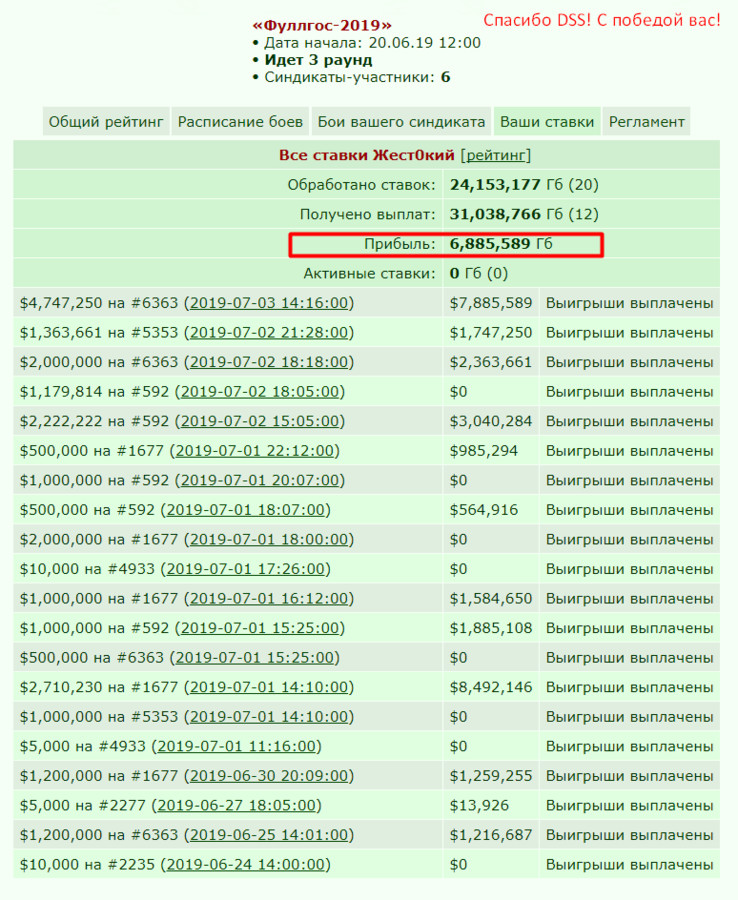Open battle link 2019-07-01 22:12:00
The height and width of the screenshot is (900, 738).
coord(255,451)
